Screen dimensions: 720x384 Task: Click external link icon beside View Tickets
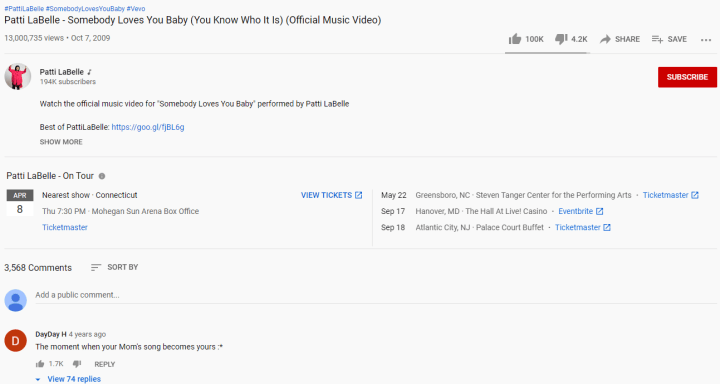click(x=359, y=195)
